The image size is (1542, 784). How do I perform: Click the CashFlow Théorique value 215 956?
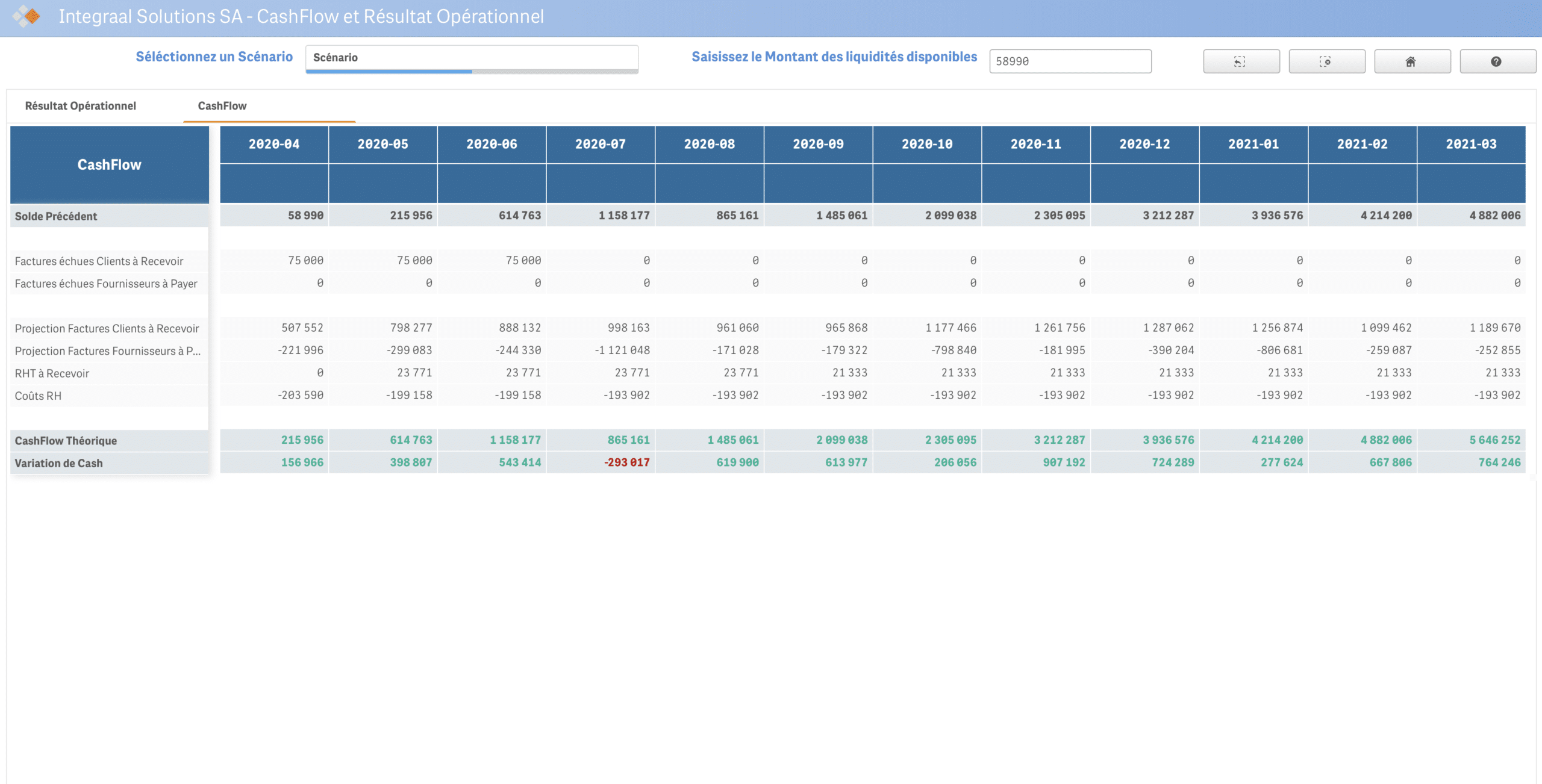coord(302,440)
